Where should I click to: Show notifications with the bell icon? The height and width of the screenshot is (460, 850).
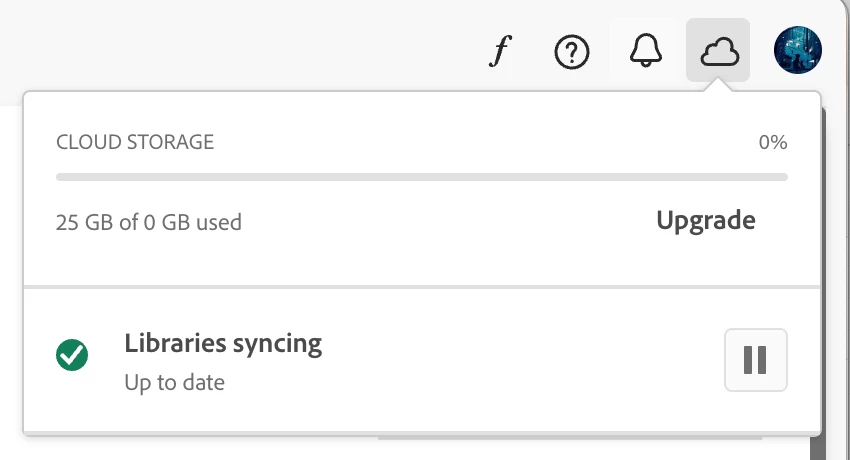646,50
